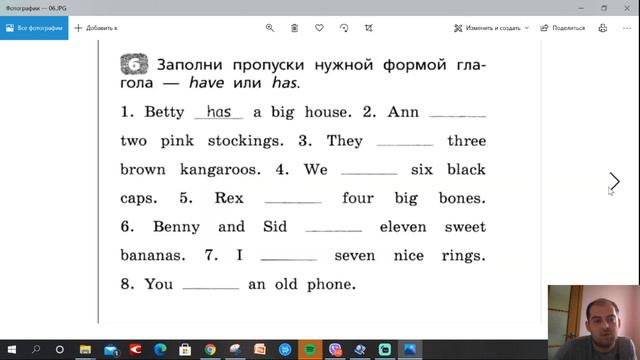Image resolution: width=640 pixels, height=360 pixels.
Task: Click the Share (Поделиться) button
Action: point(562,28)
